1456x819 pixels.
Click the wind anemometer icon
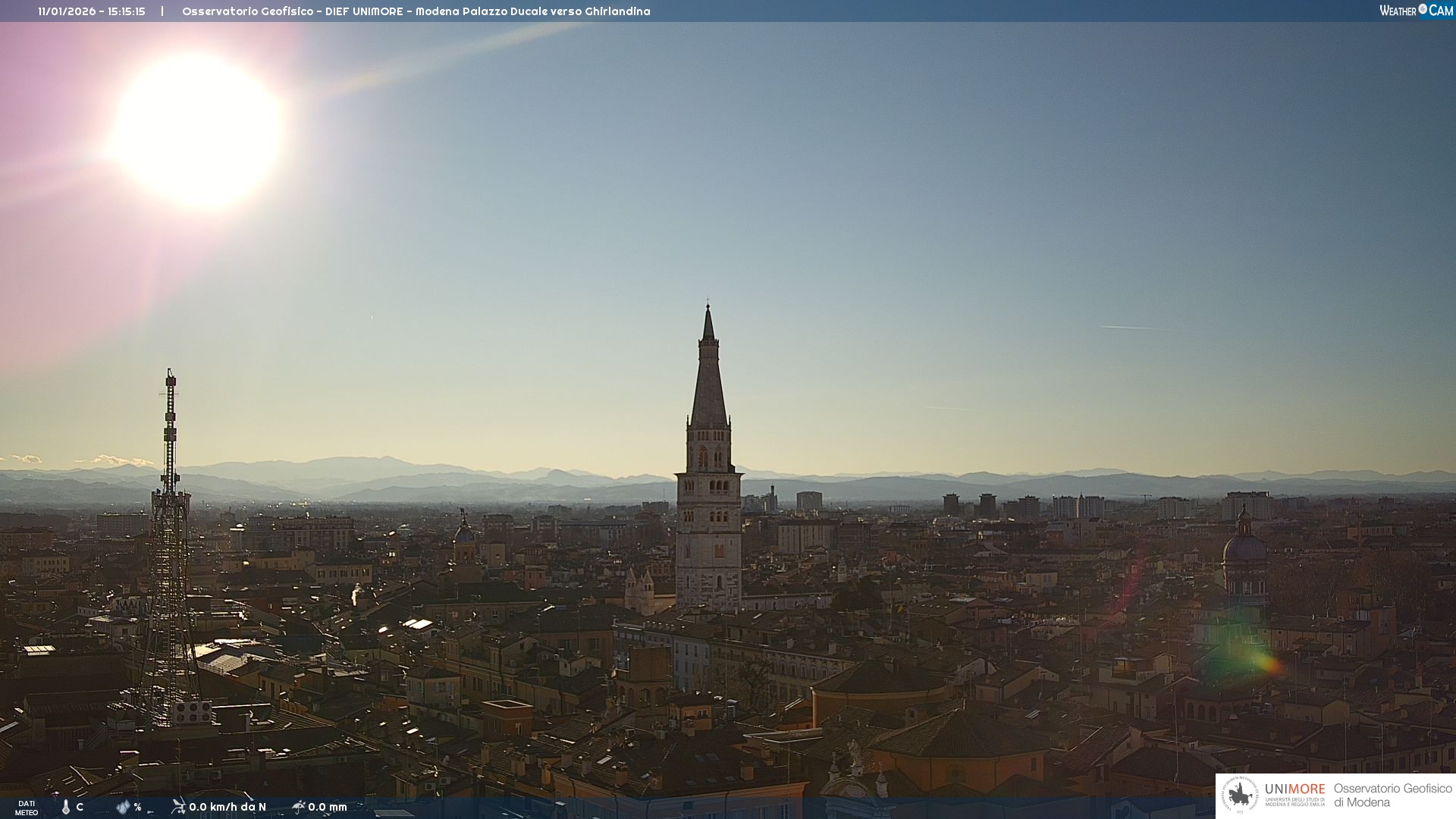coord(178,806)
